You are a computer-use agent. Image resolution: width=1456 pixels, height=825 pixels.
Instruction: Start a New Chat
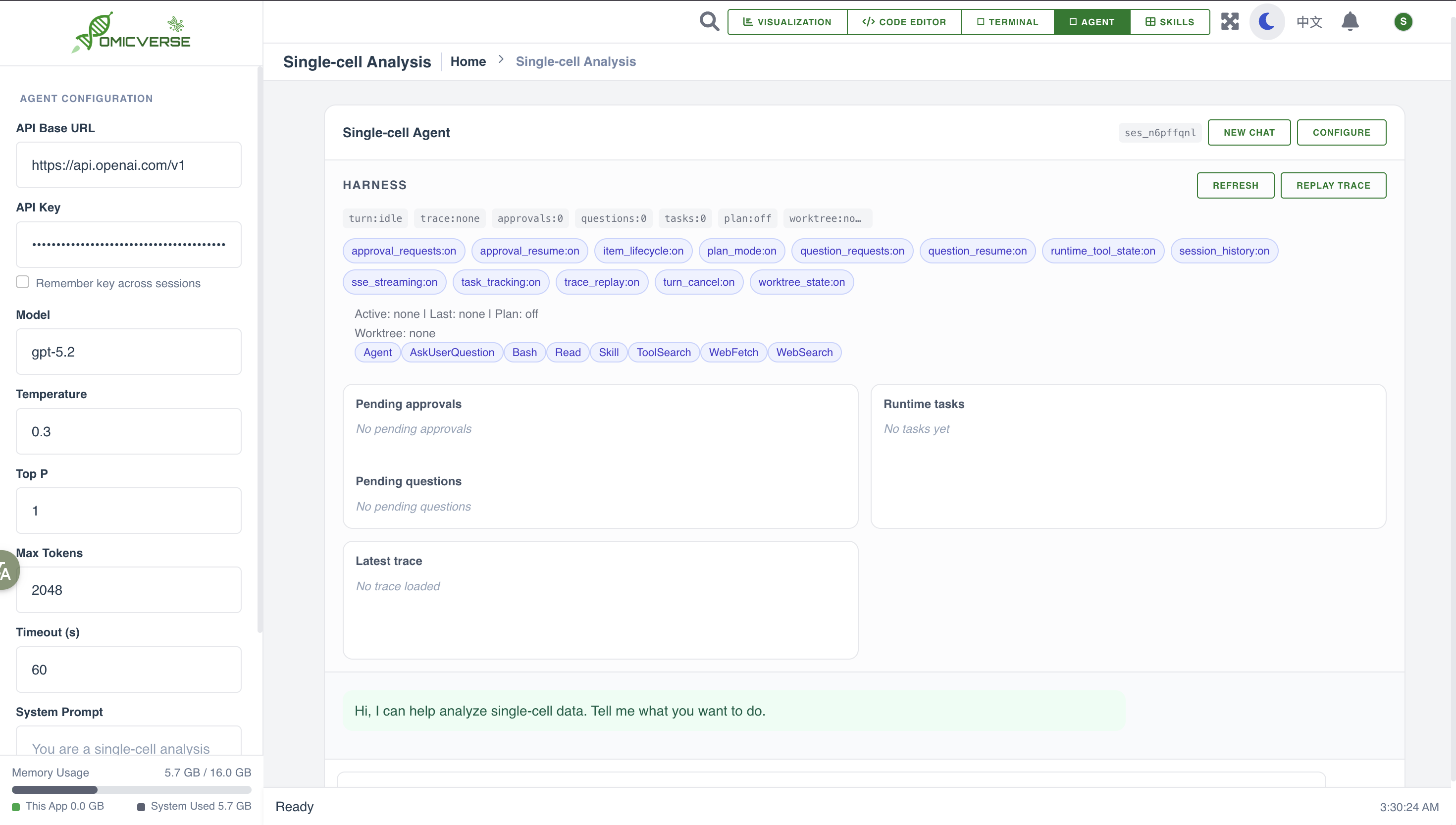pos(1248,133)
